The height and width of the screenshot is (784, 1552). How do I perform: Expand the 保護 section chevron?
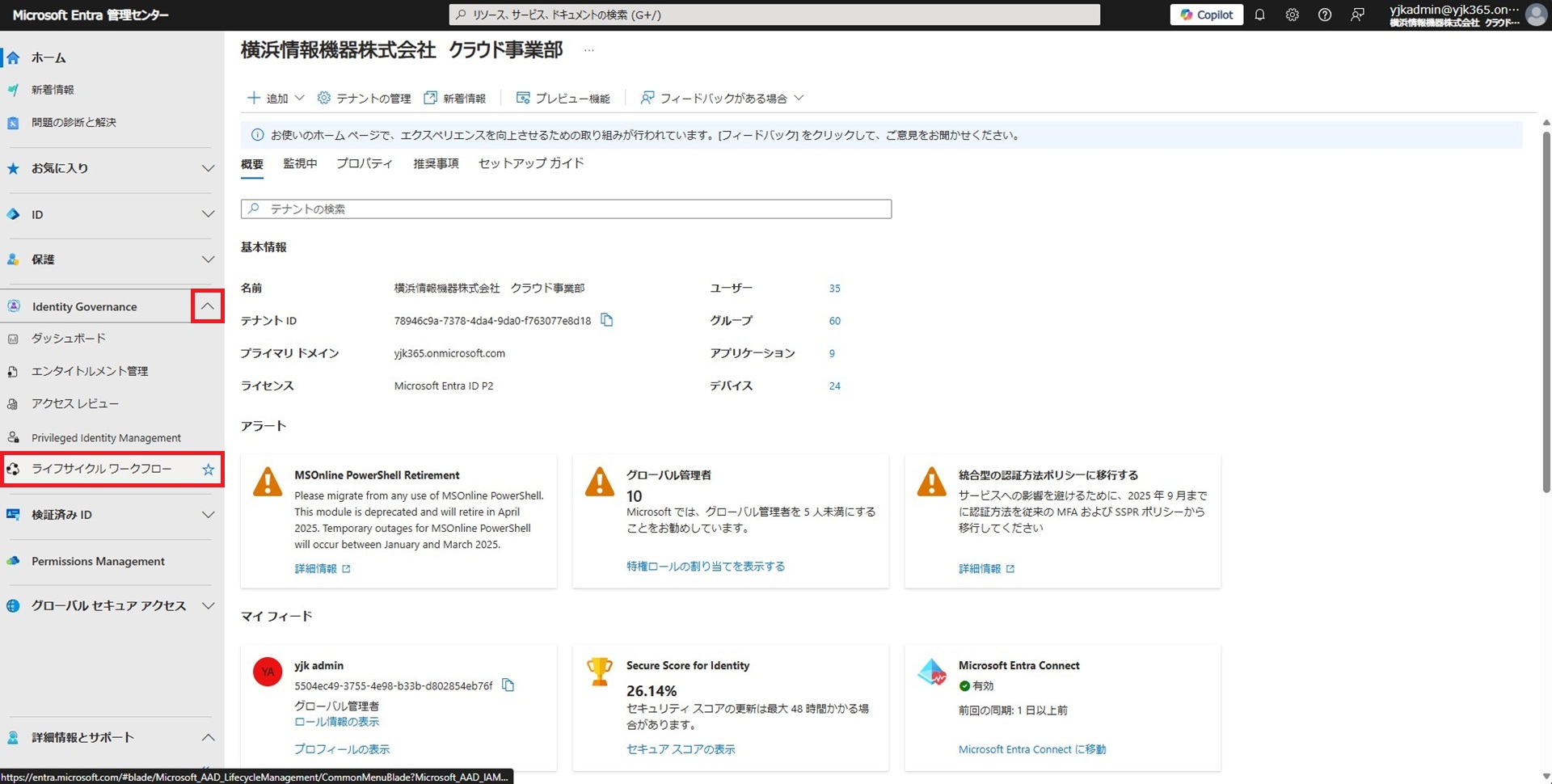(208, 259)
